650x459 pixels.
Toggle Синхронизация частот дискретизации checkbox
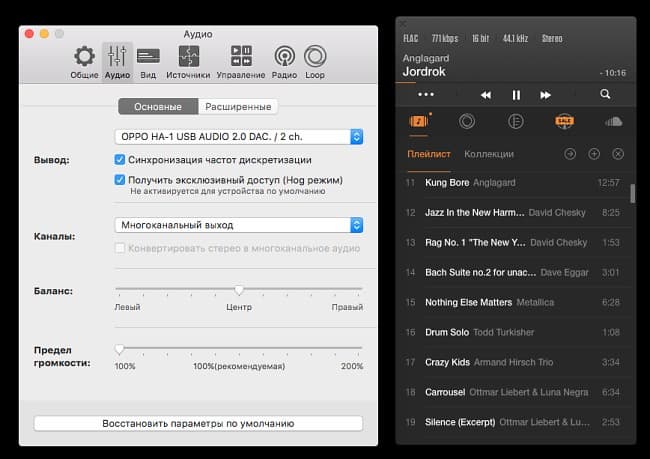click(120, 160)
